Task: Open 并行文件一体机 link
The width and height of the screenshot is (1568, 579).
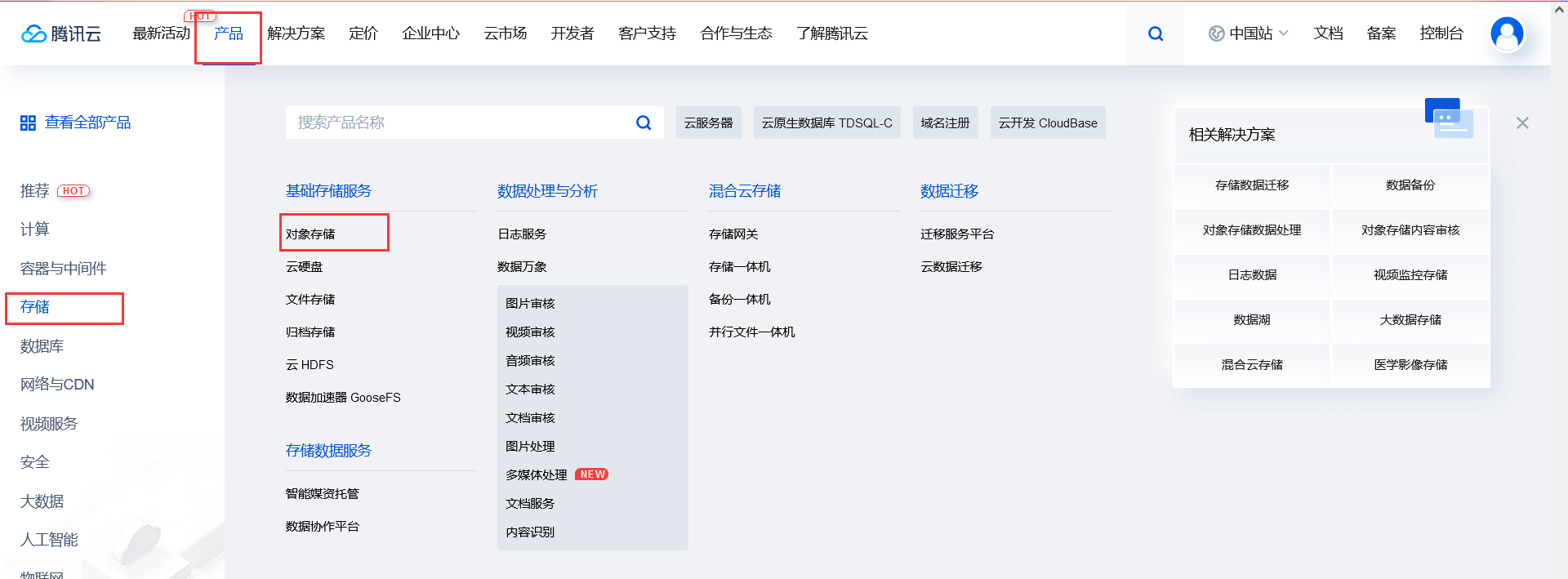Action: (752, 332)
